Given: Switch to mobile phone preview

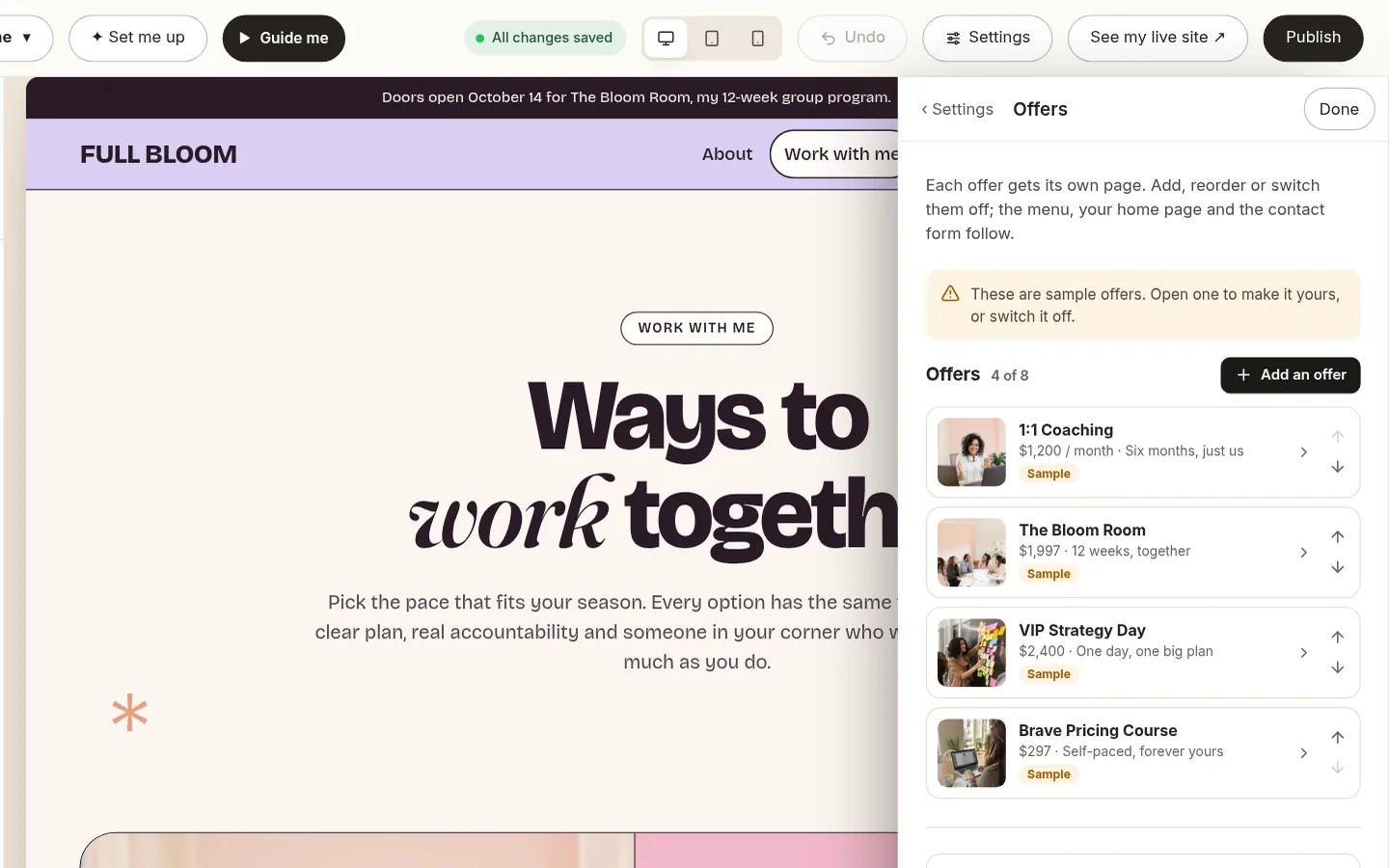Looking at the screenshot, I should tap(758, 39).
